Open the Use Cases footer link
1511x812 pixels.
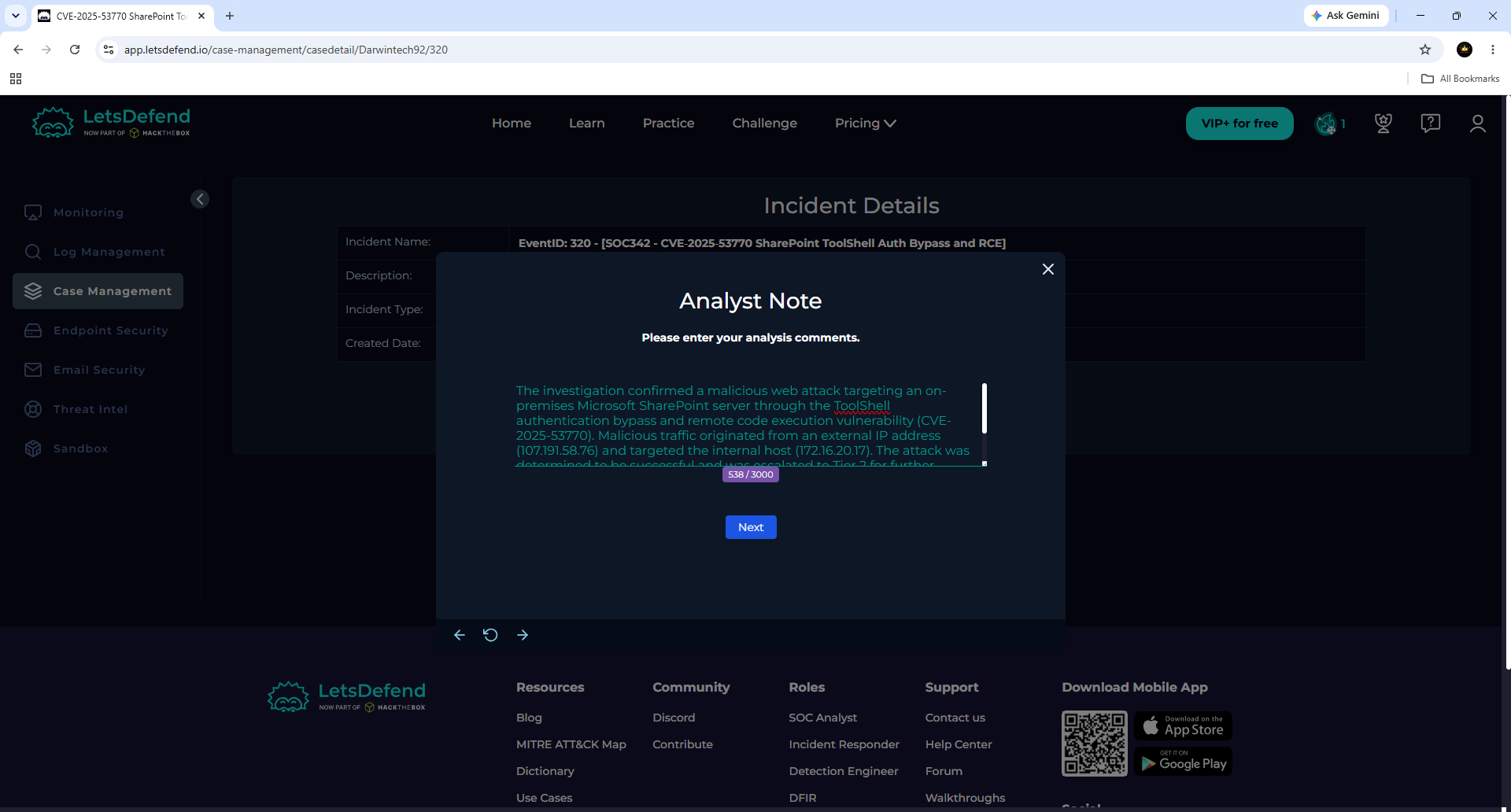coord(545,798)
